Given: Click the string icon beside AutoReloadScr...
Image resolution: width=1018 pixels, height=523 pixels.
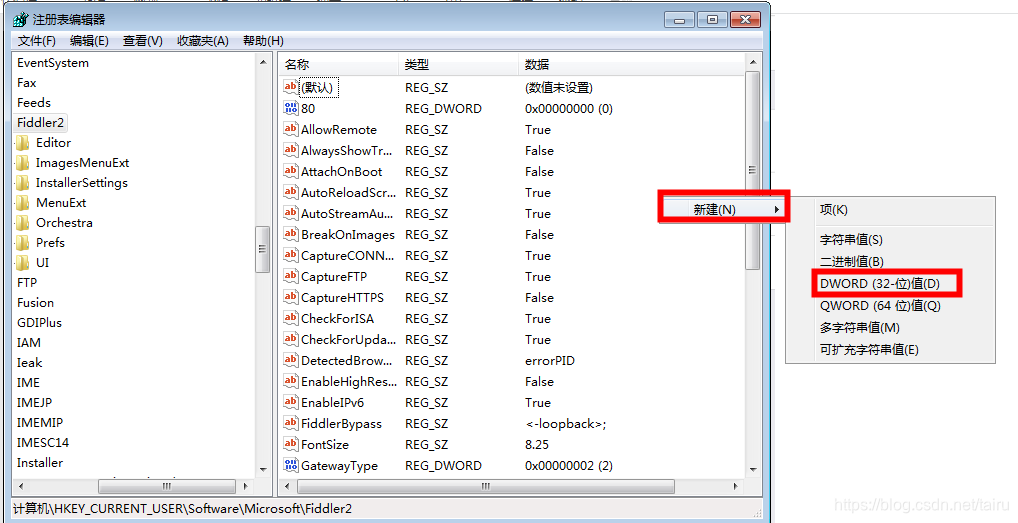Looking at the screenshot, I should [290, 192].
